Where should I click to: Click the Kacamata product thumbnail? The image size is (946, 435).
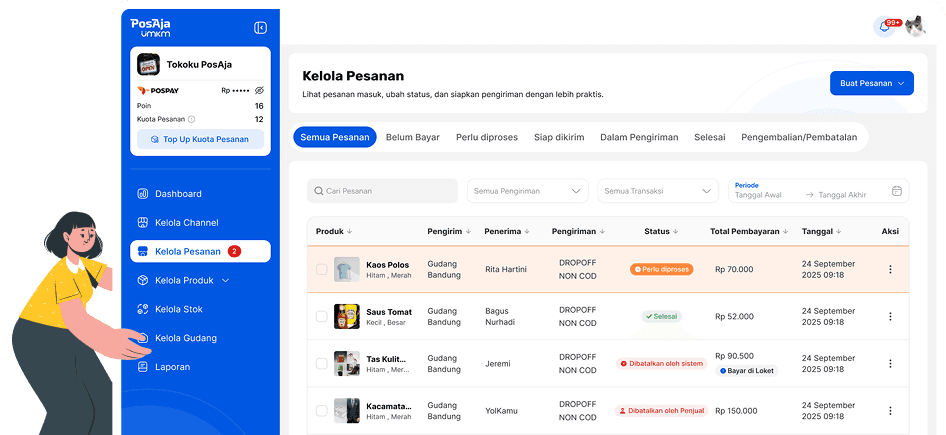[347, 411]
